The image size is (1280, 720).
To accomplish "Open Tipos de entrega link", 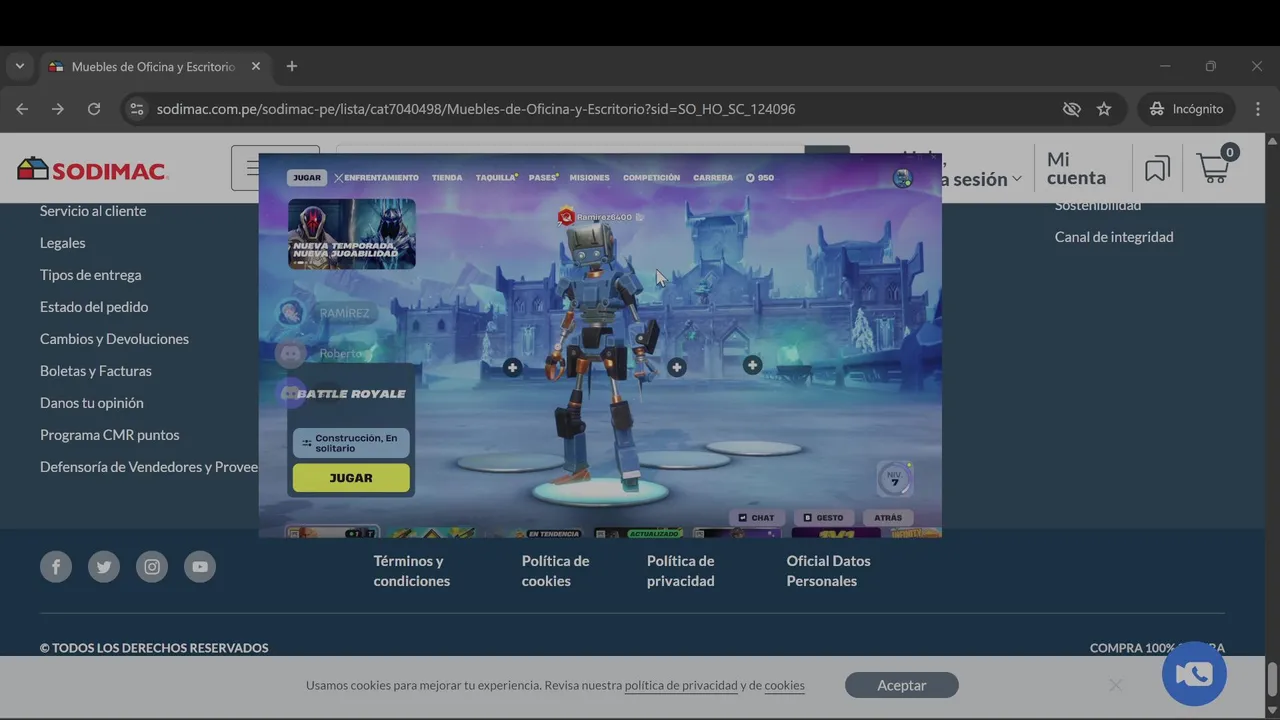I will point(90,275).
